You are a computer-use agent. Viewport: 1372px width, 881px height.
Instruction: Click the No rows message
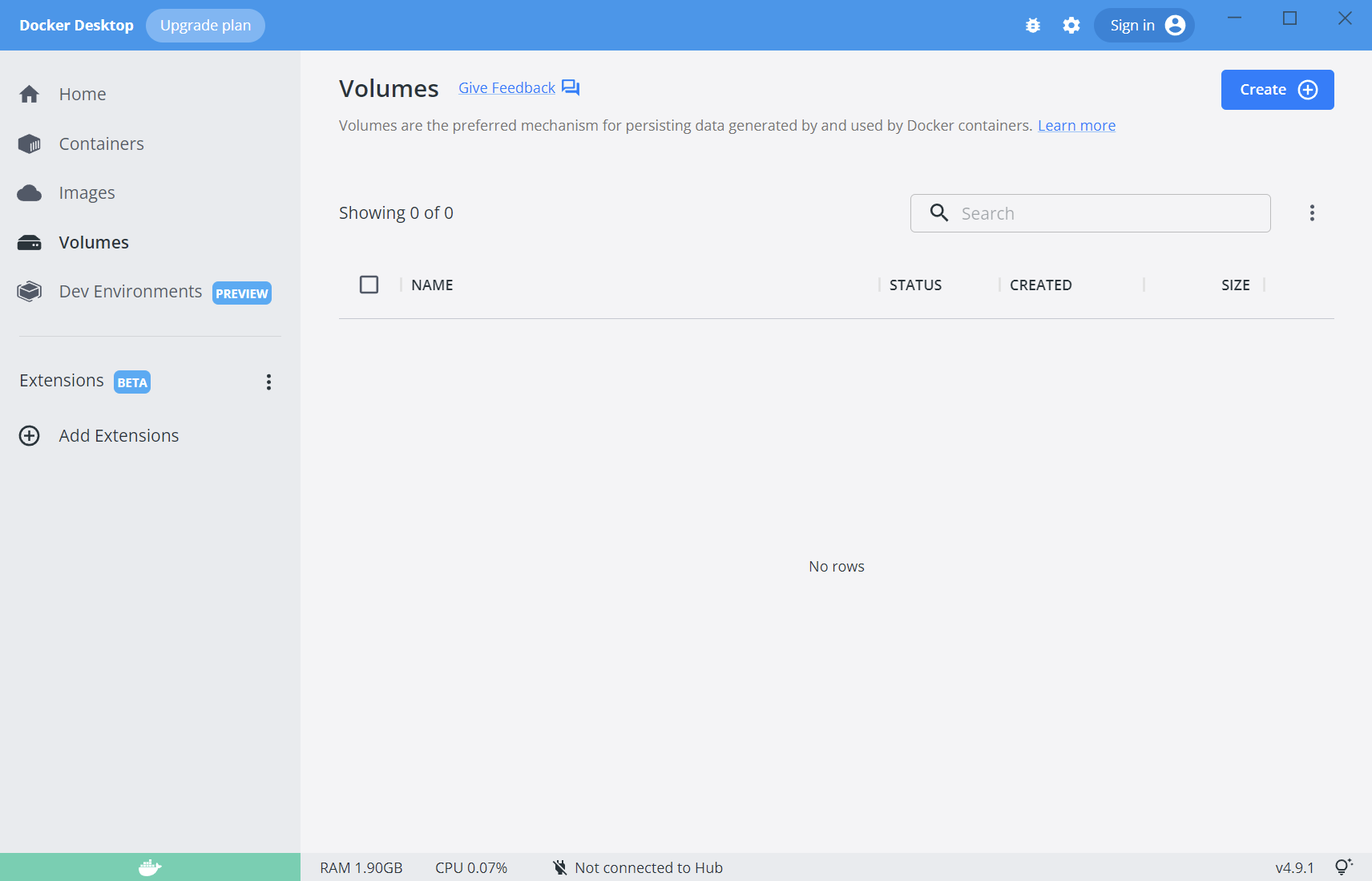[x=837, y=567]
